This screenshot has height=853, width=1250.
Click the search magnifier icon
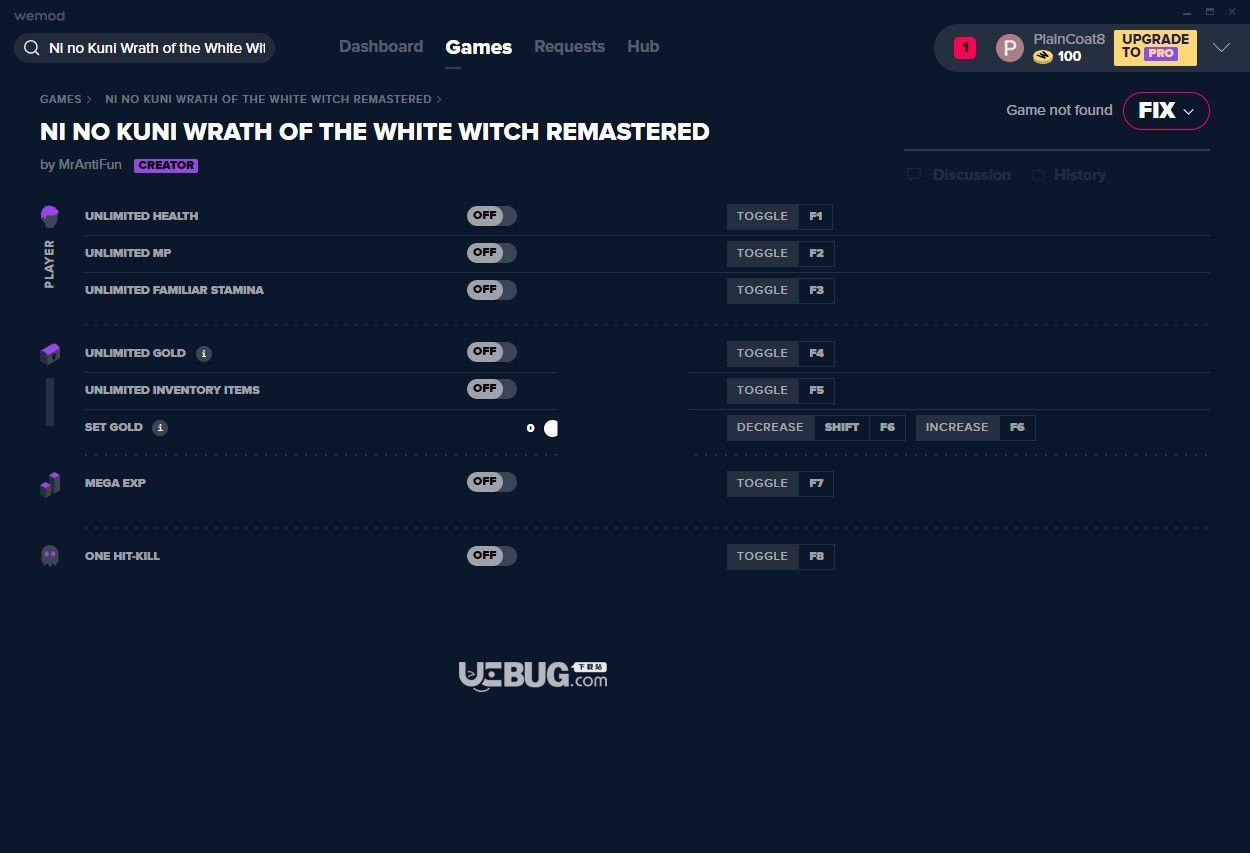point(32,48)
